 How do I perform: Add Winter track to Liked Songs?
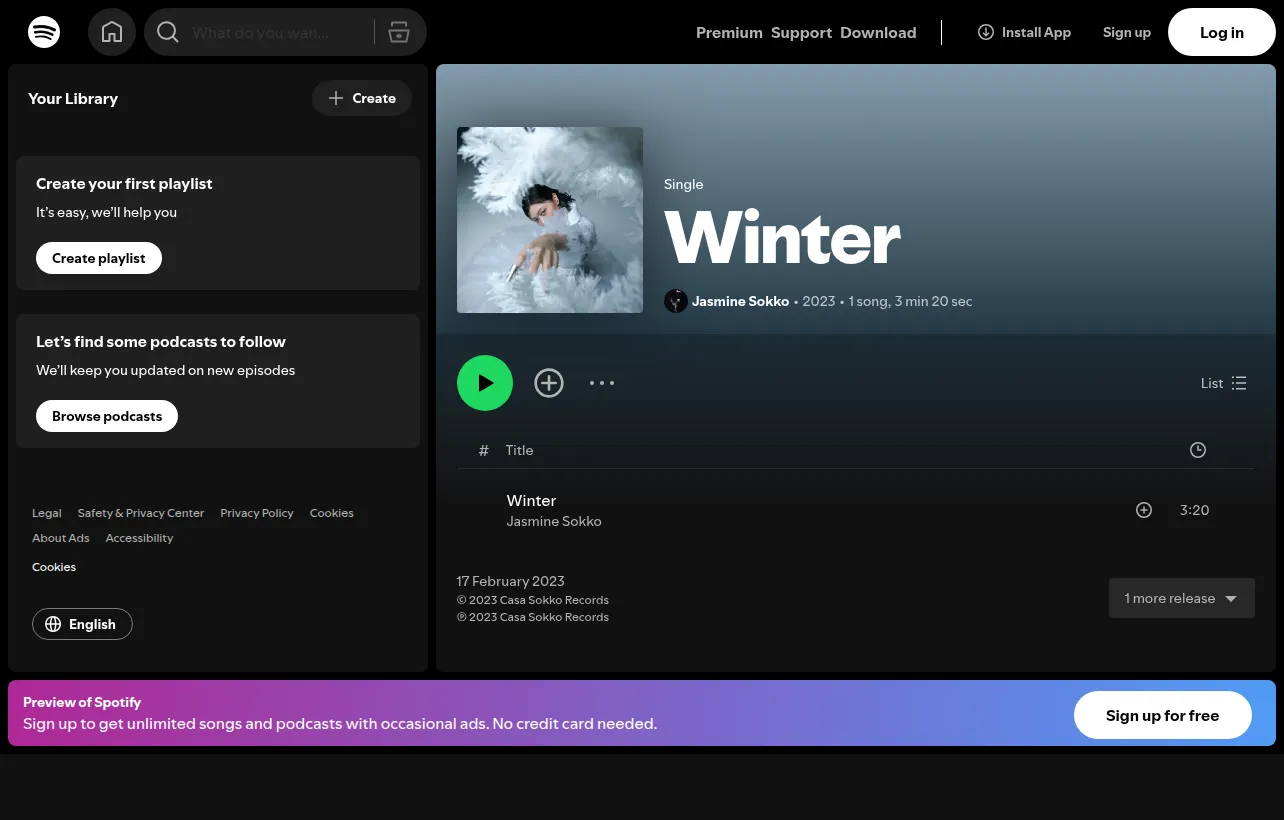1144,510
